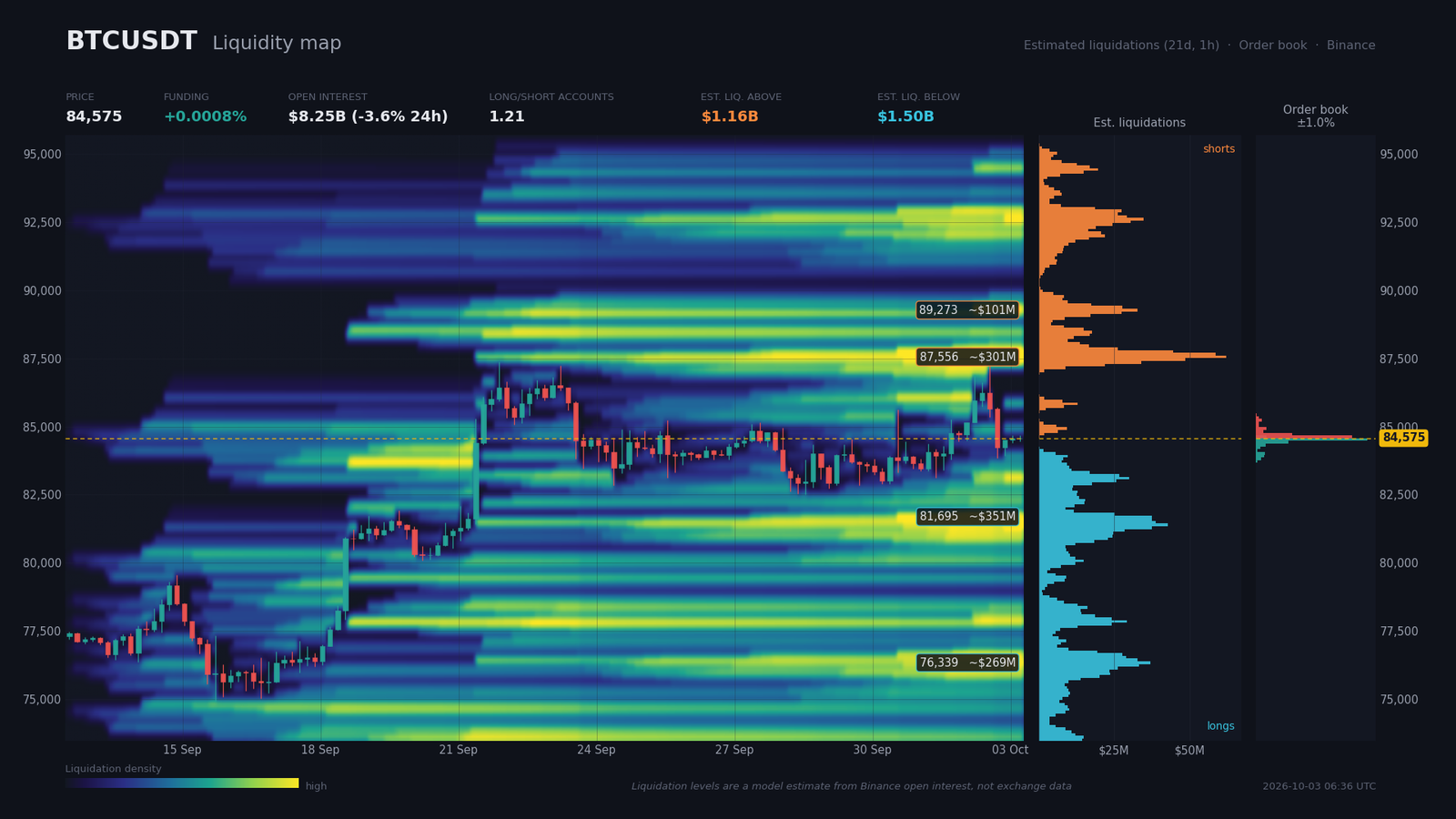Select the price value 84,575 in header
Screen dimensions: 1456x819
(94, 116)
